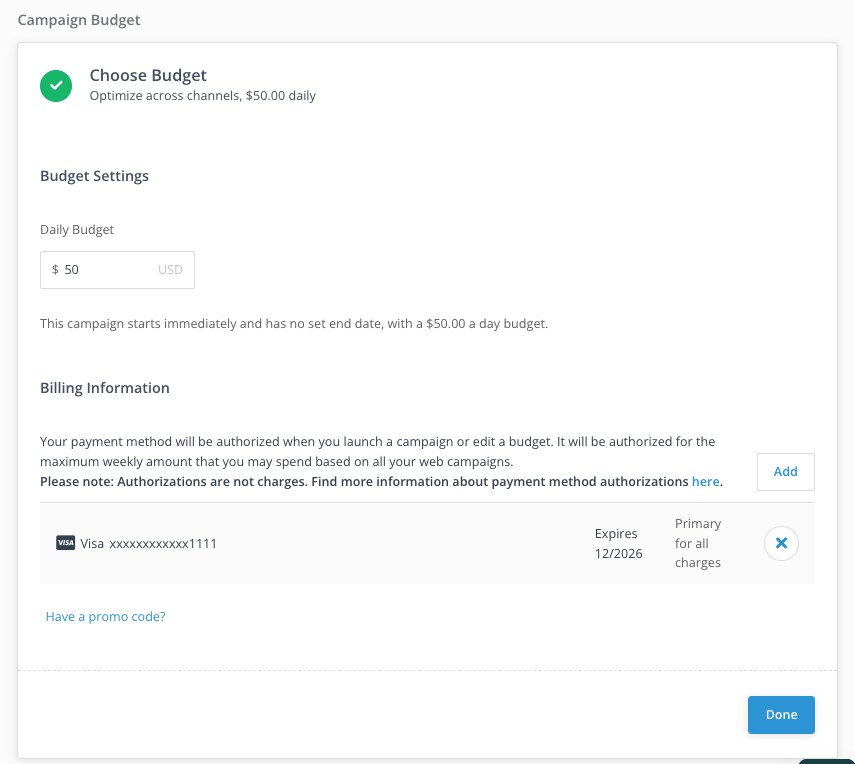Click the Billing Information heading
The image size is (855, 764).
105,388
